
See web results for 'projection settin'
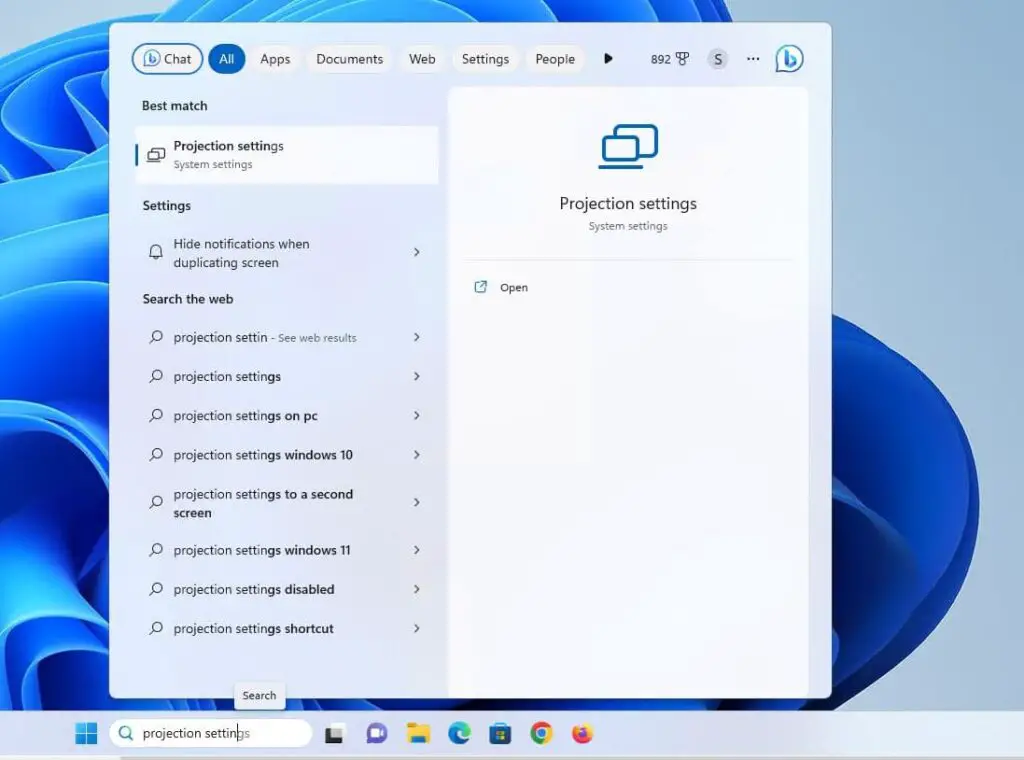pyautogui.click(x=417, y=337)
